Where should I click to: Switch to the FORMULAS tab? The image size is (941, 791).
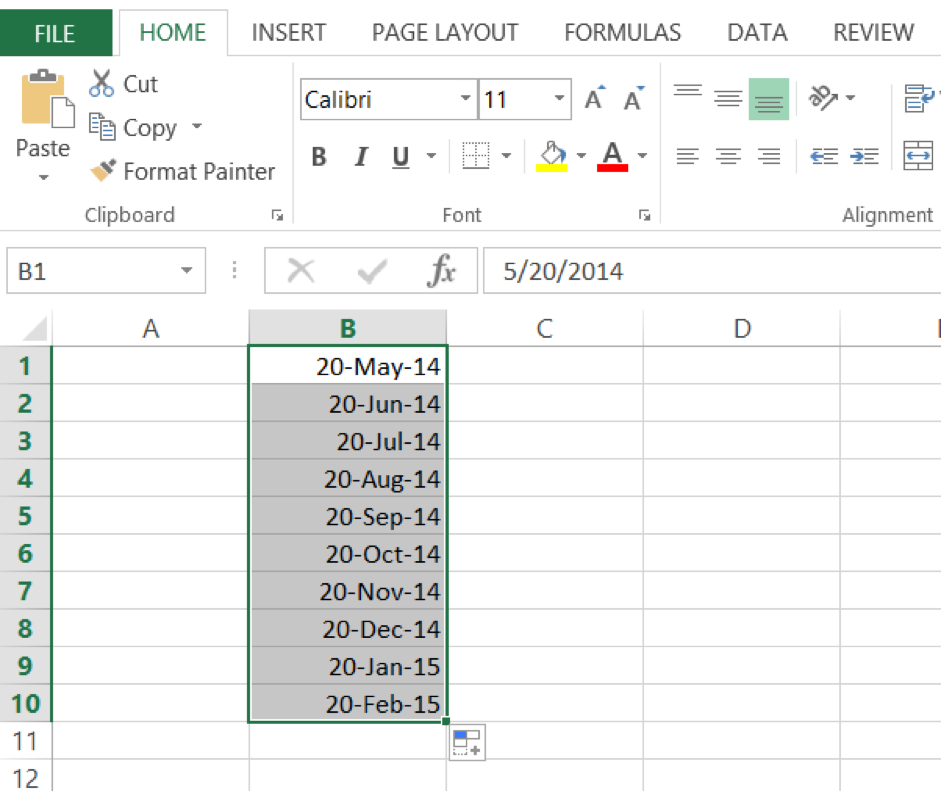click(x=622, y=33)
